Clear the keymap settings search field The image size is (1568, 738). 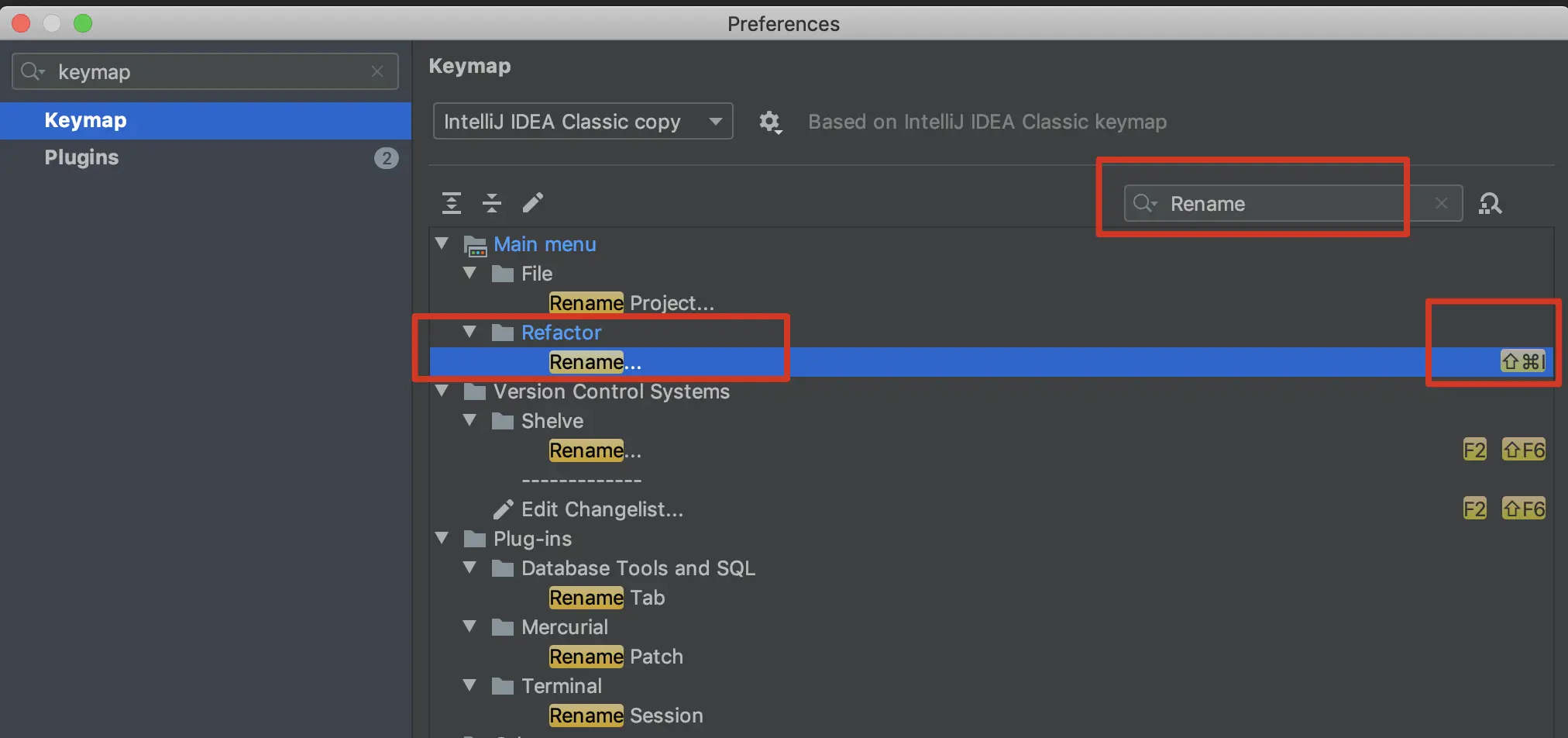[377, 71]
